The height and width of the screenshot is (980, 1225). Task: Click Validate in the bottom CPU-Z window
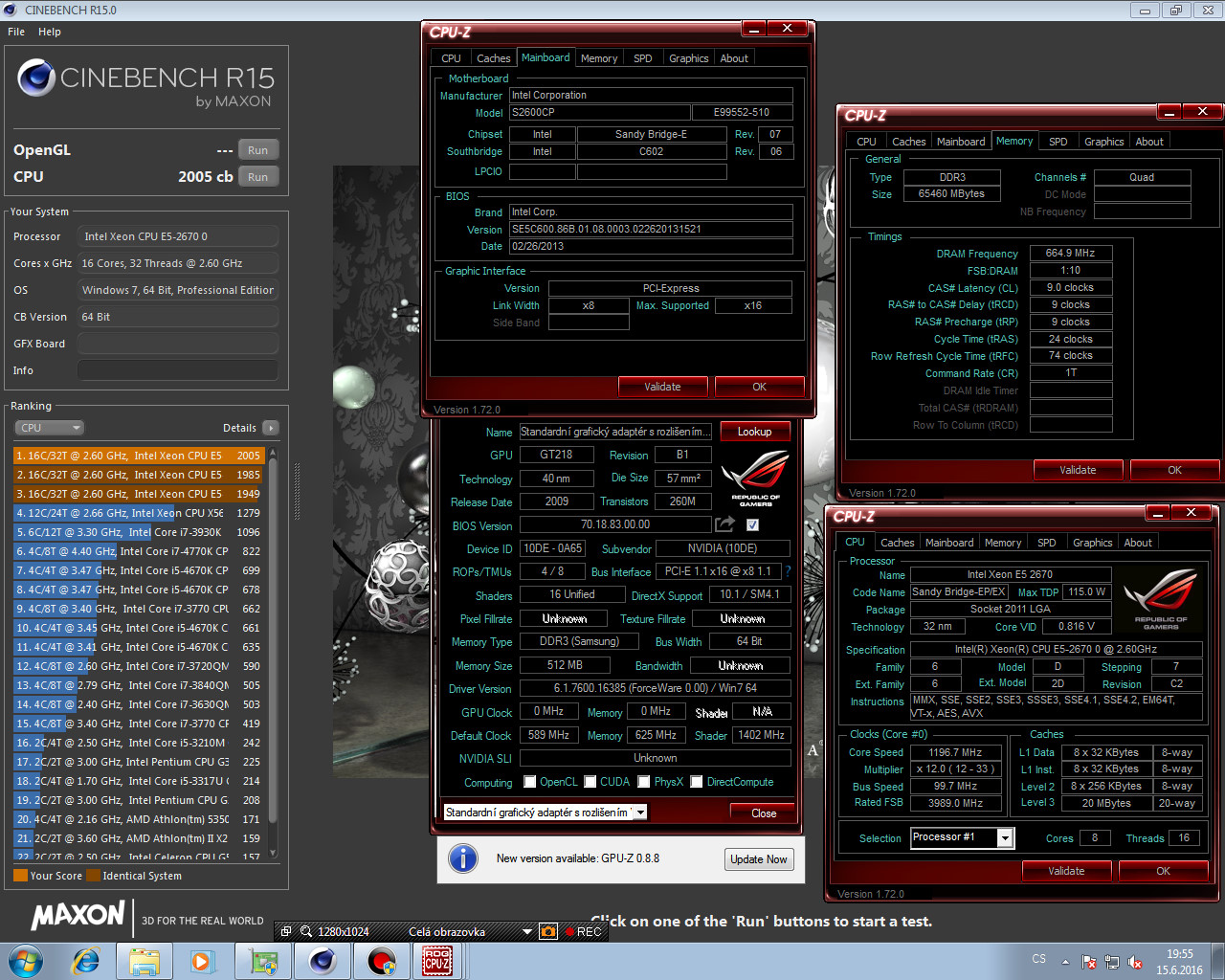pos(1066,871)
